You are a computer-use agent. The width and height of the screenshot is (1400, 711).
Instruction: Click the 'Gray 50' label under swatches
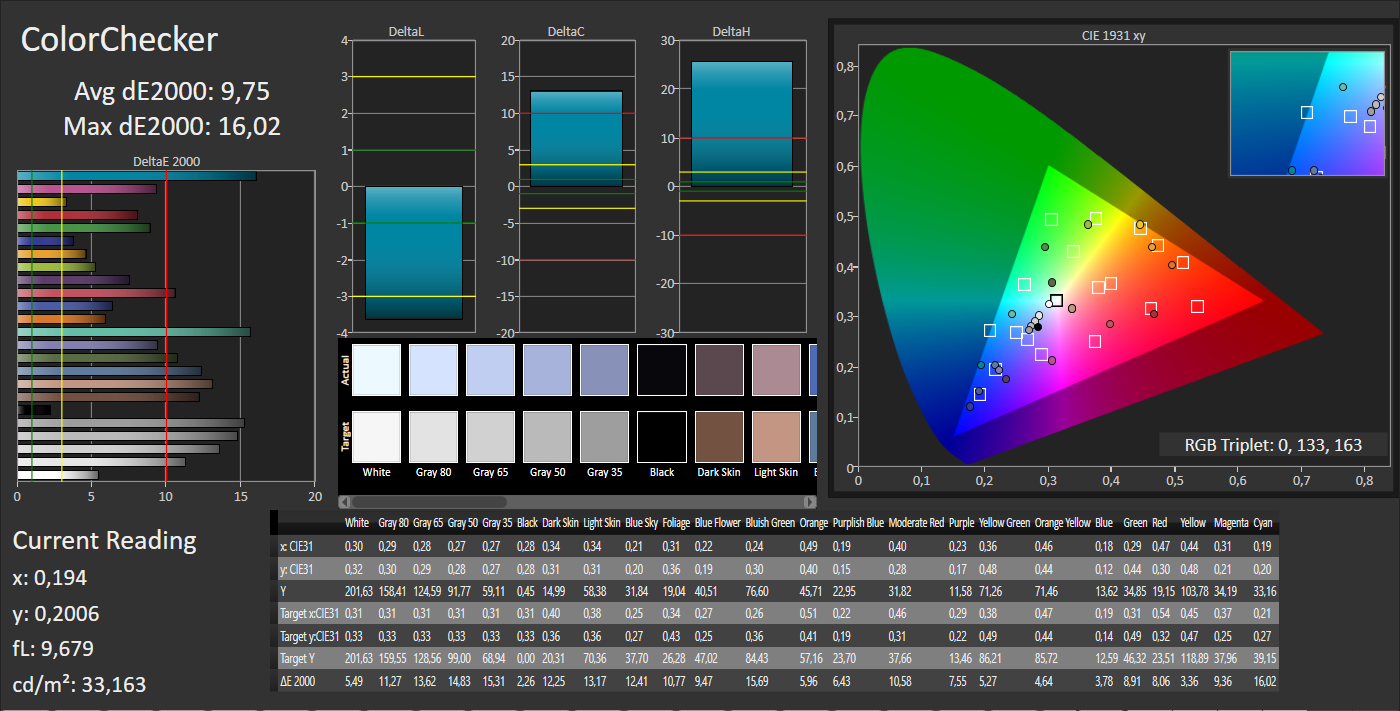(548, 472)
